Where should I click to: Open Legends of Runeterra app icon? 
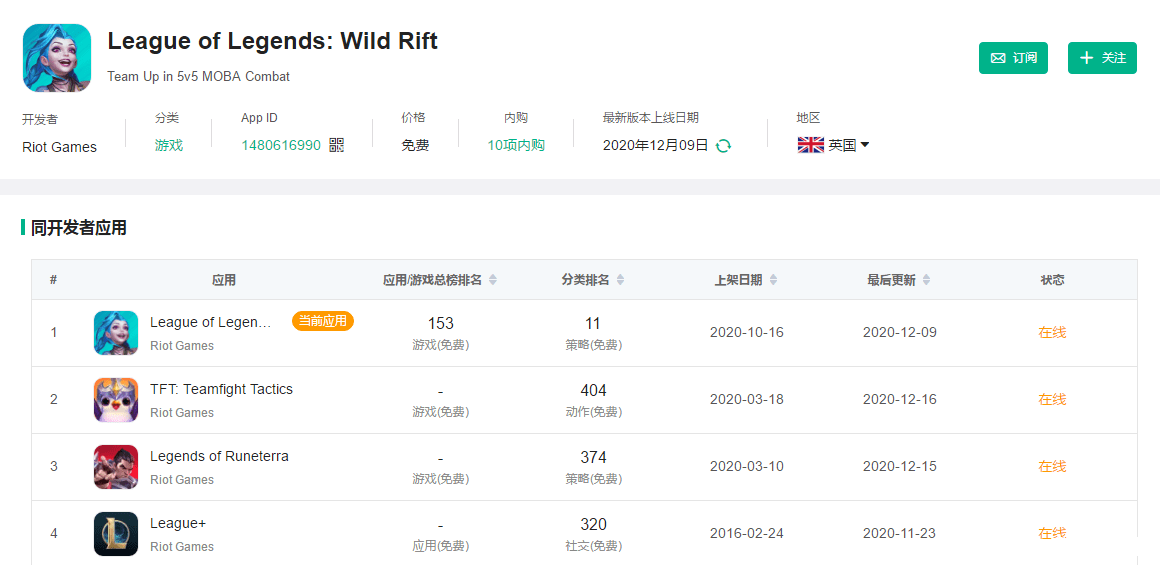pyautogui.click(x=116, y=467)
